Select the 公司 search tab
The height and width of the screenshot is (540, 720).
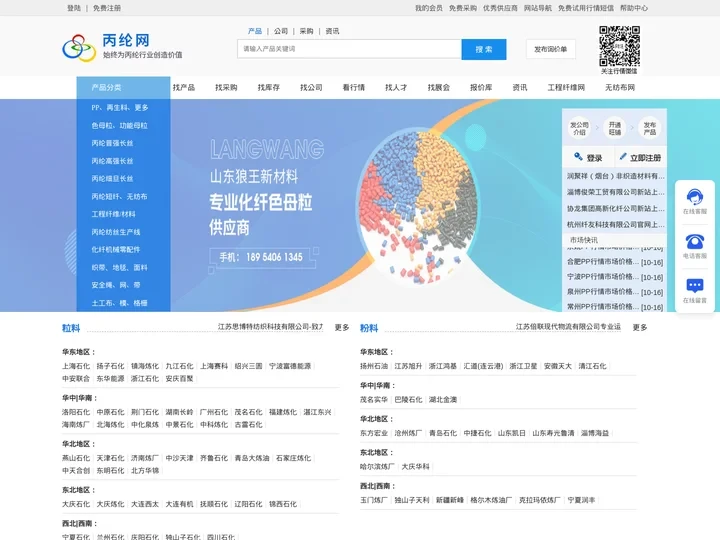tap(281, 31)
